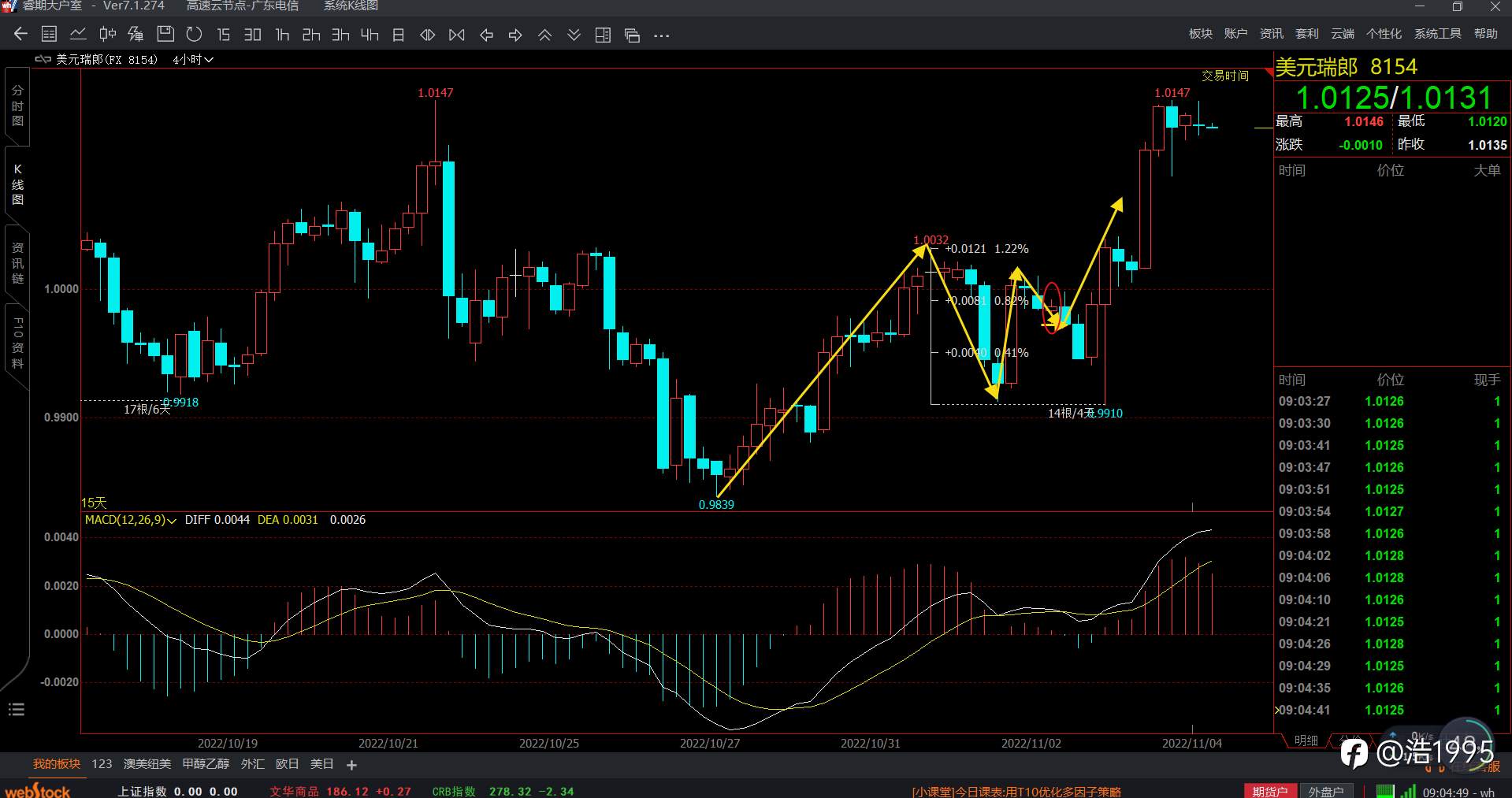Select the 15-minute period button
The width and height of the screenshot is (1512, 798).
[x=223, y=34]
